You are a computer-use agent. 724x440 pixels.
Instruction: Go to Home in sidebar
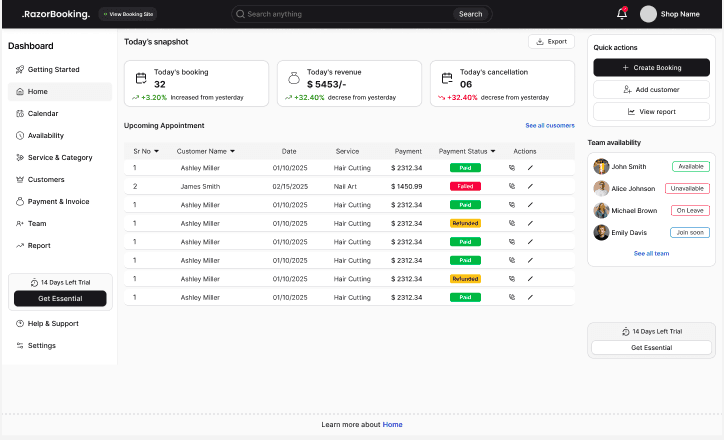pos(60,91)
